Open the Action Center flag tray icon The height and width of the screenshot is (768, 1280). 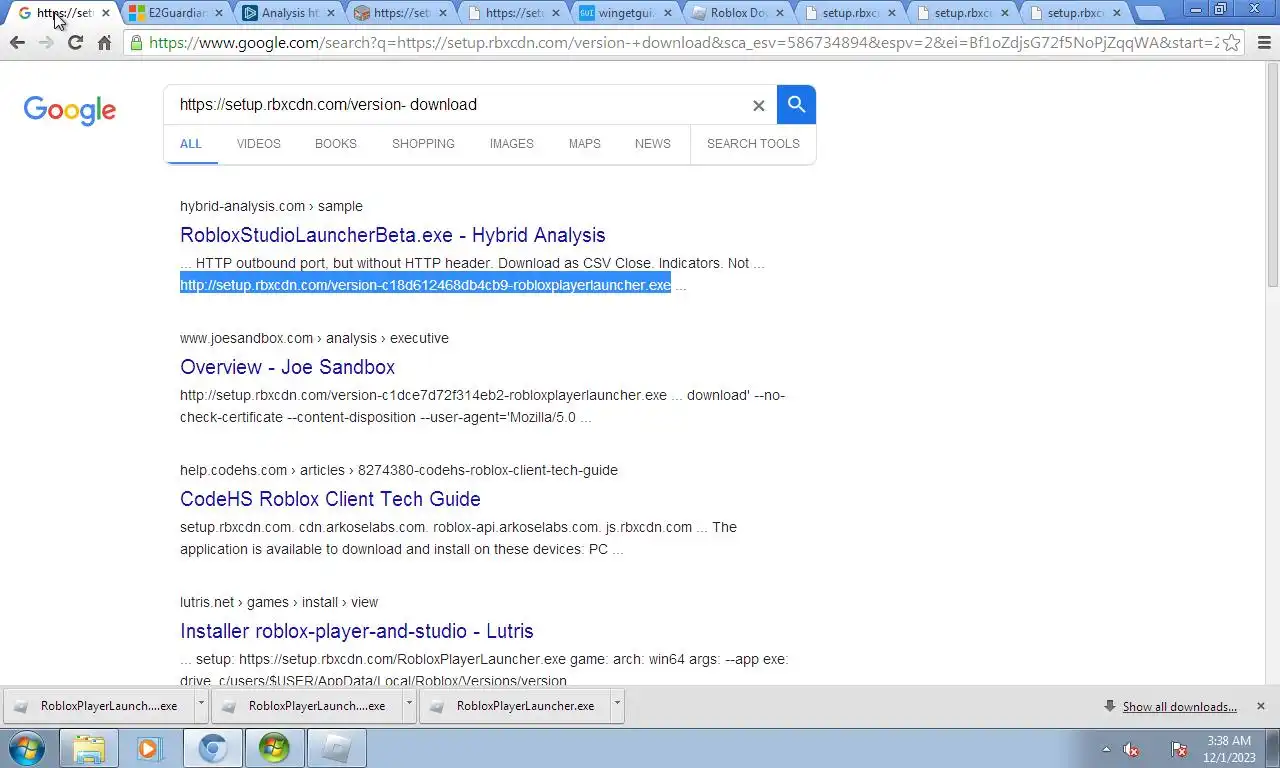click(x=1179, y=749)
